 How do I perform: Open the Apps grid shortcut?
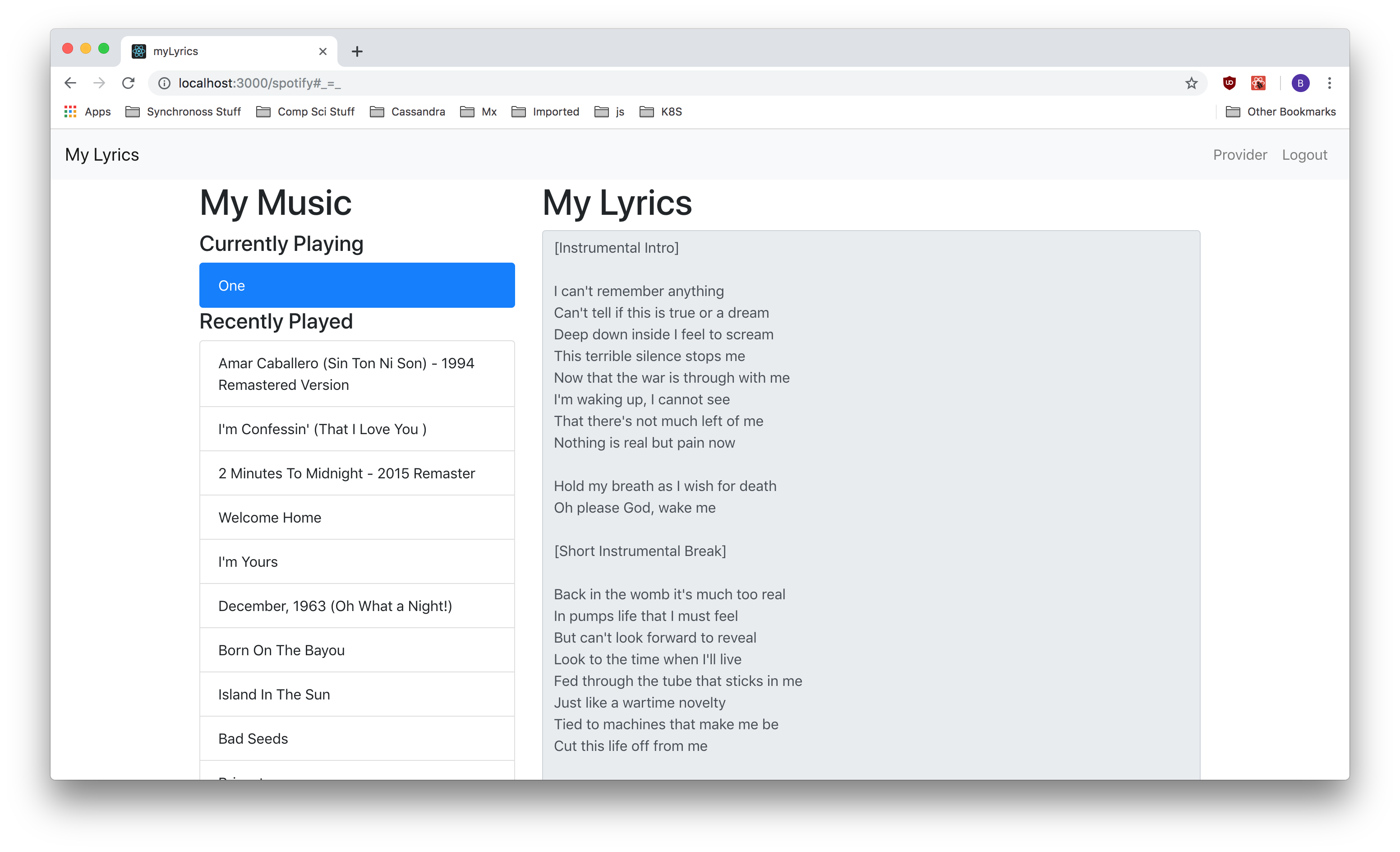pos(87,112)
